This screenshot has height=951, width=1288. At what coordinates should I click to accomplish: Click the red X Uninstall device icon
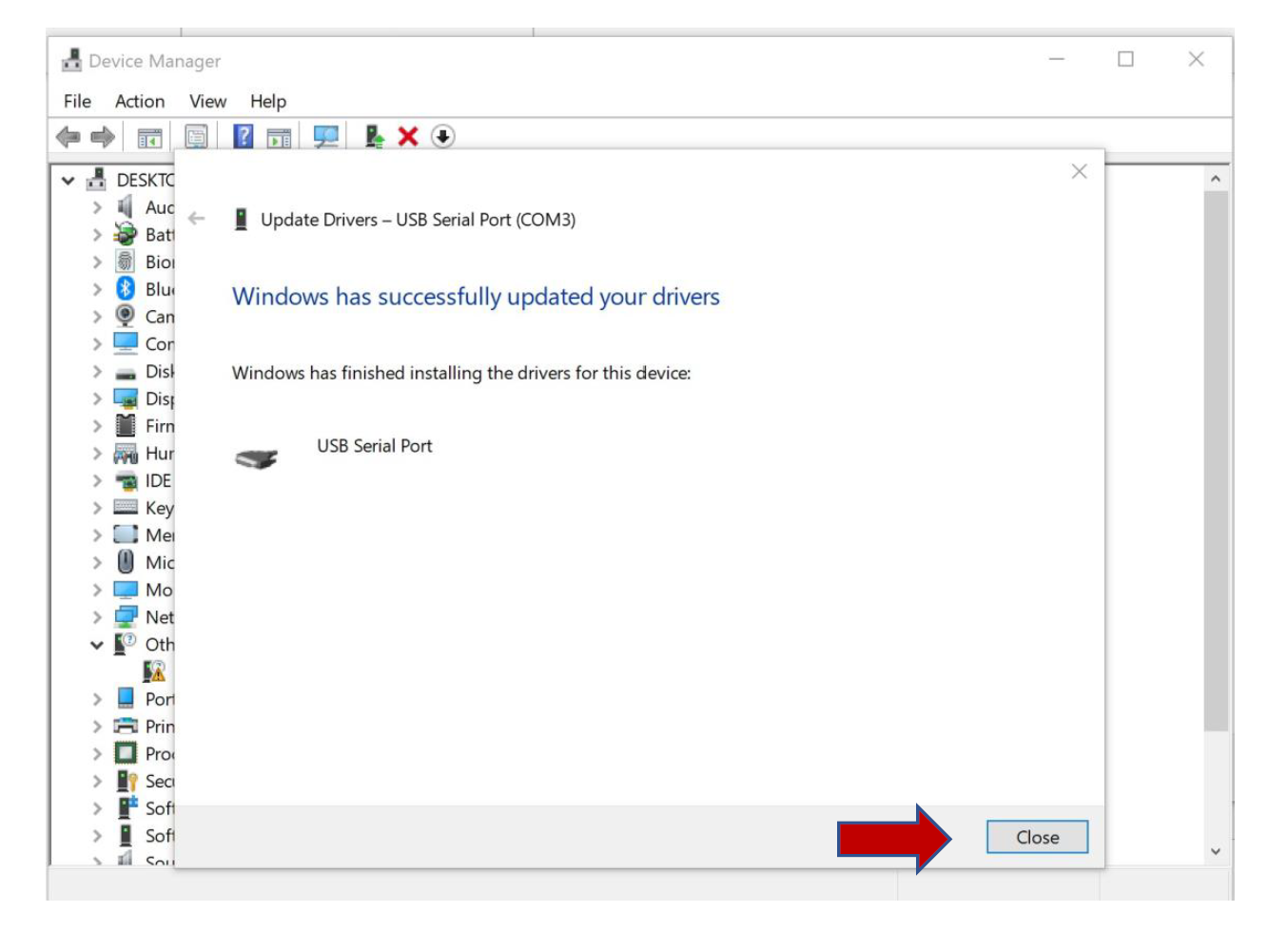click(408, 137)
